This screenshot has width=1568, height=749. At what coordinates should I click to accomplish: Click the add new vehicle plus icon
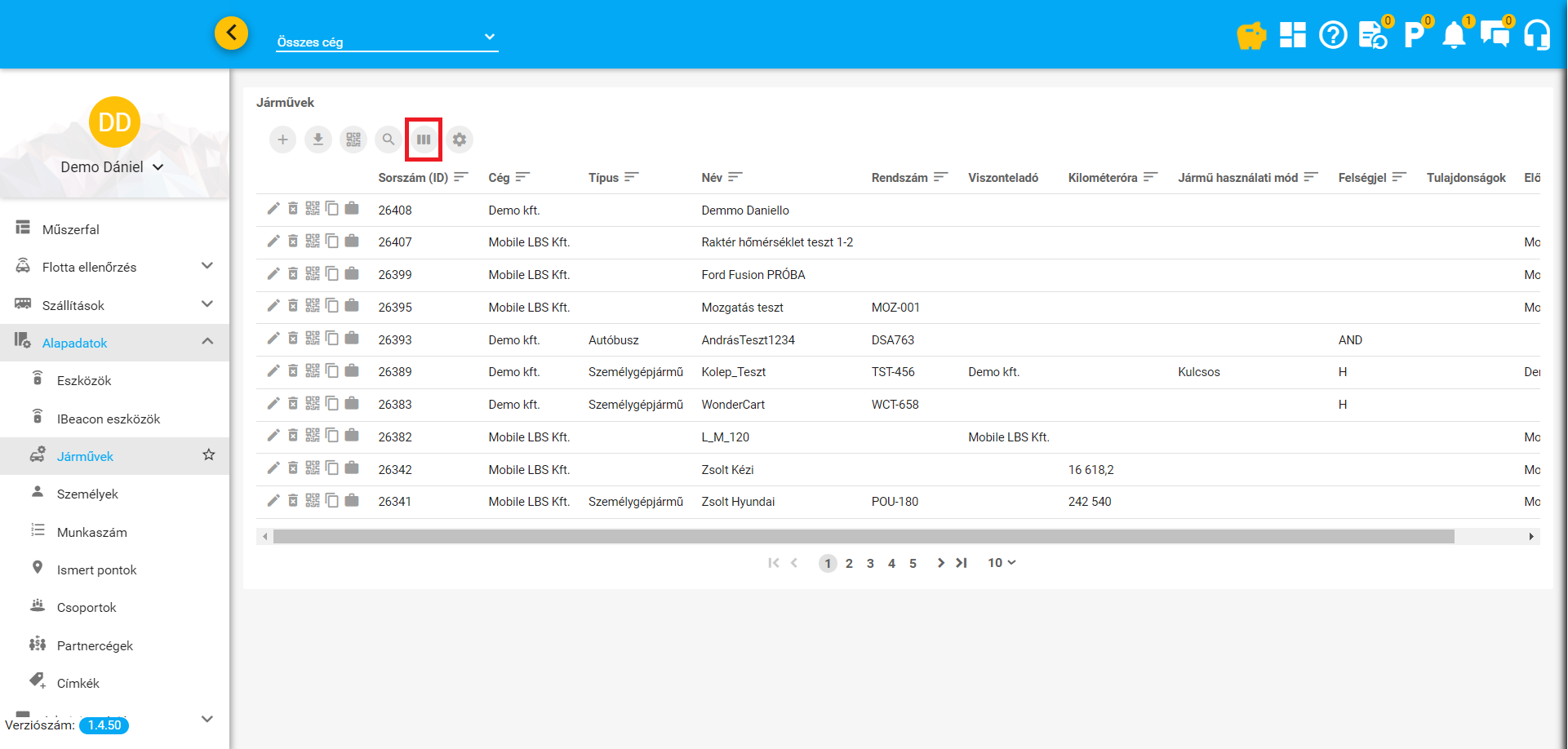click(x=282, y=140)
